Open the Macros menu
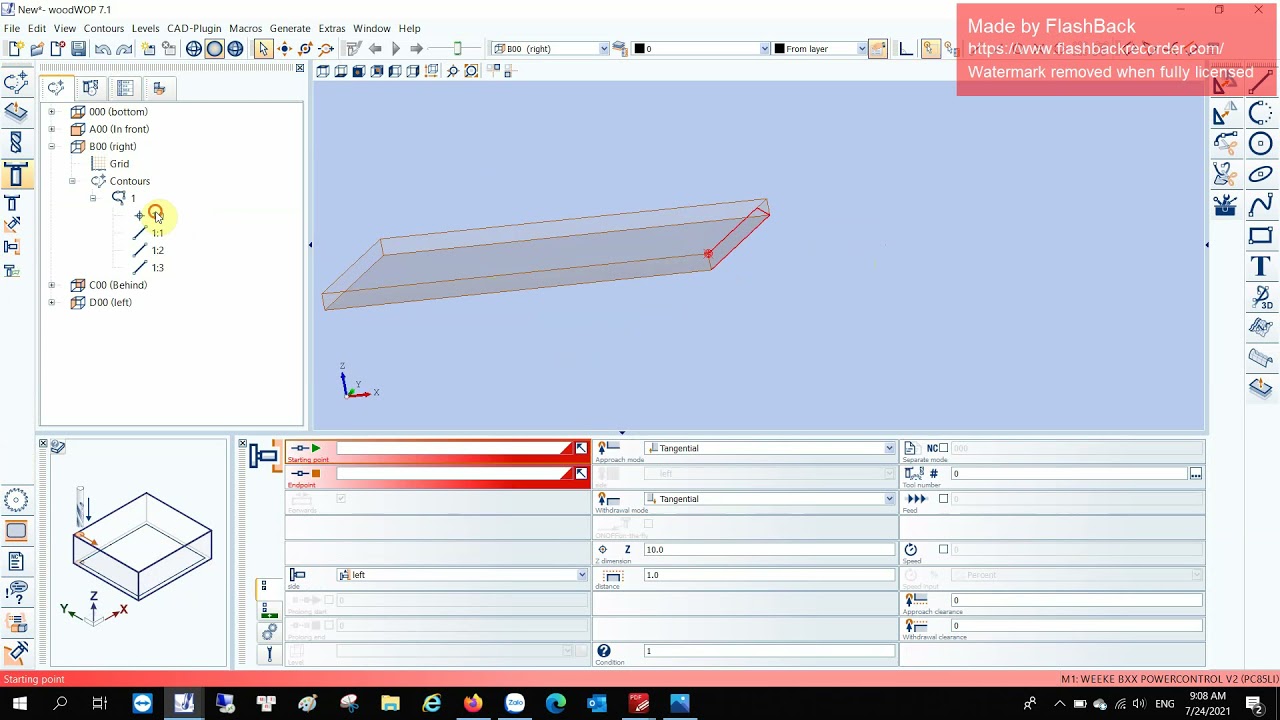The width and height of the screenshot is (1280, 720). point(245,28)
